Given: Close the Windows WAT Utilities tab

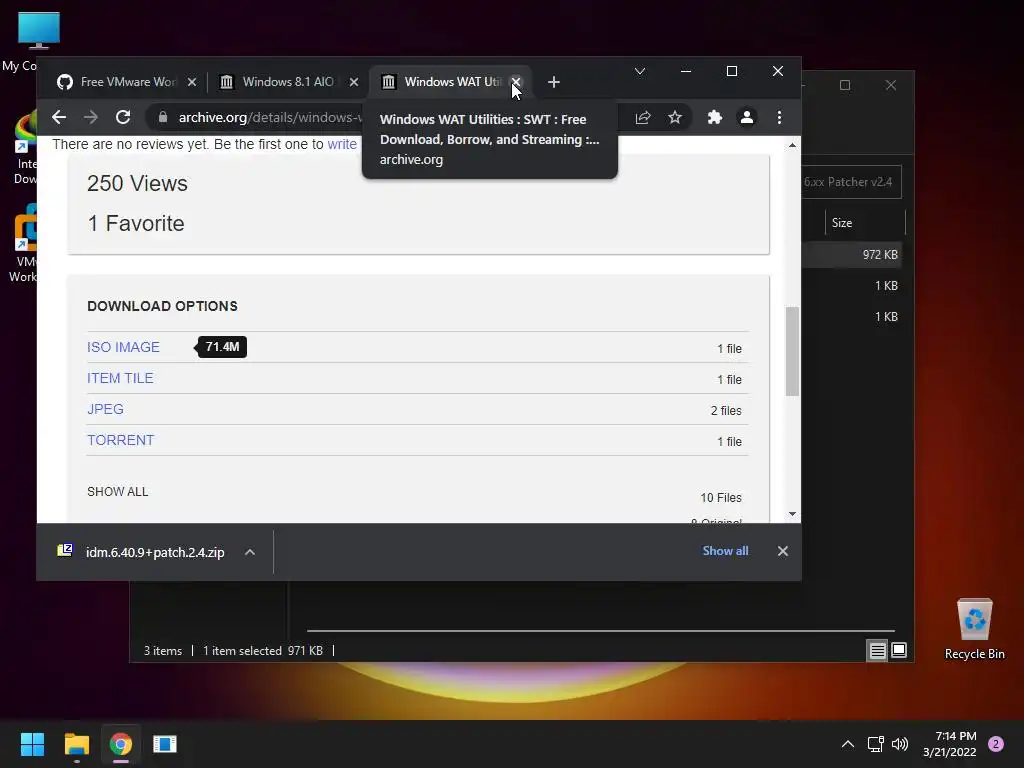Looking at the screenshot, I should (x=516, y=82).
